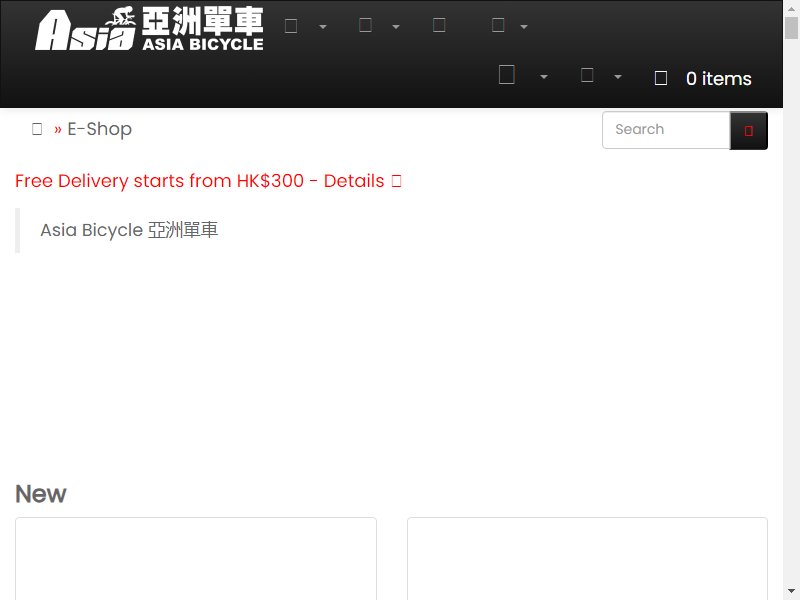Open the first menu icon right of the logo
800x600 pixels.
coord(291,26)
